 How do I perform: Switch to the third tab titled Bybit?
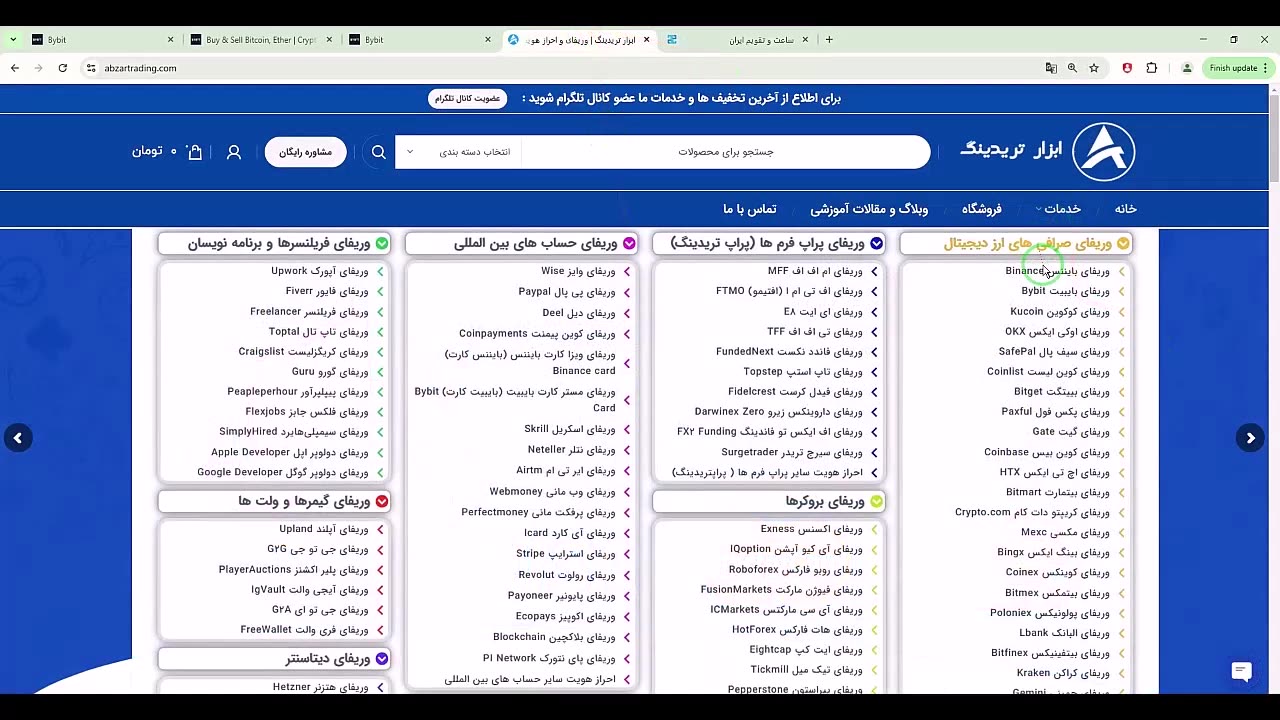tap(418, 40)
